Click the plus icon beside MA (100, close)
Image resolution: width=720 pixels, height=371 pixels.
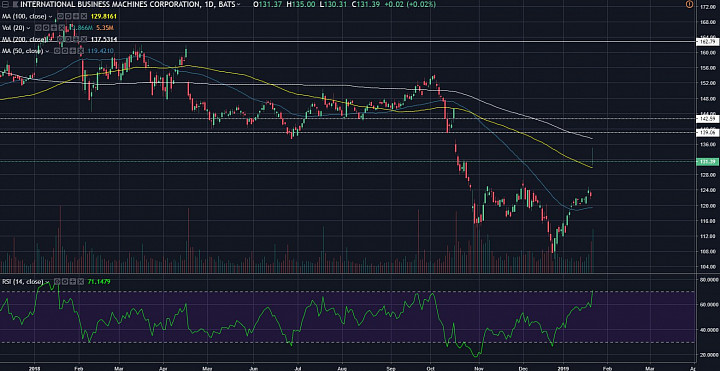tap(76, 16)
